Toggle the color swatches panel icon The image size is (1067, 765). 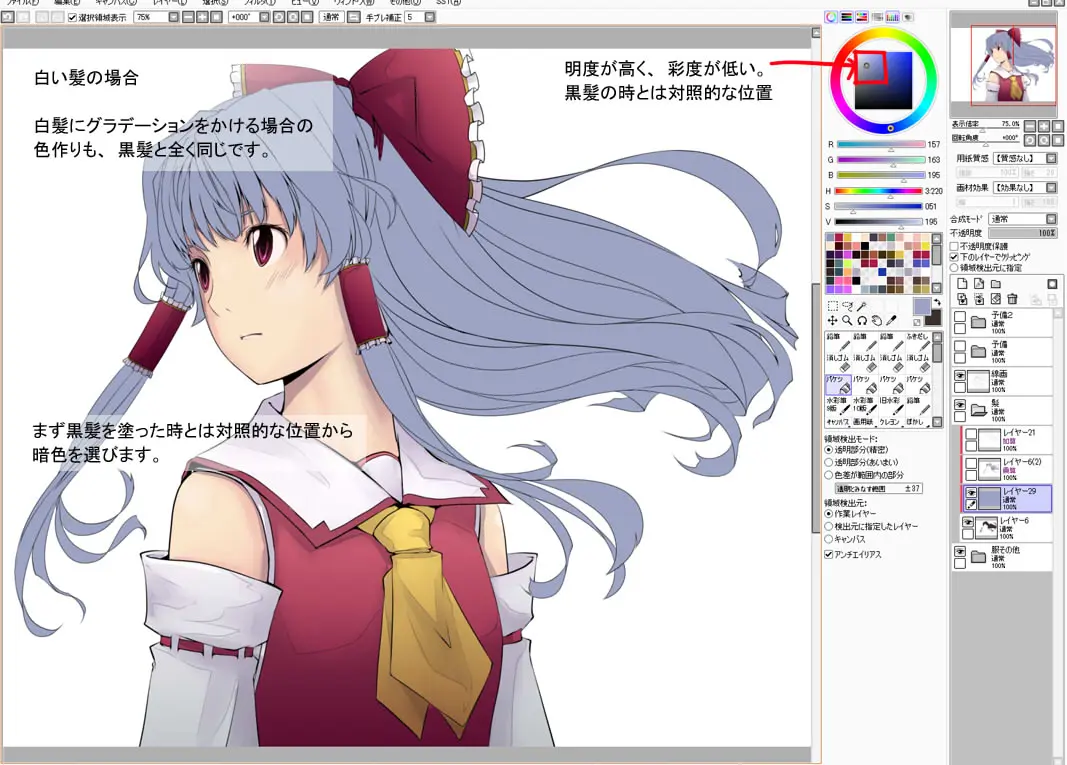click(892, 17)
